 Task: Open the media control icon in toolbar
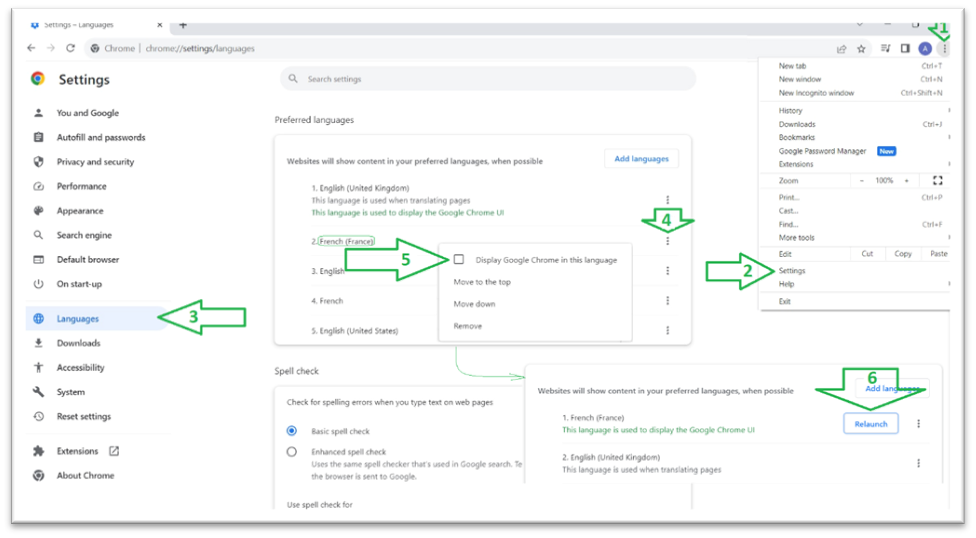point(885,49)
